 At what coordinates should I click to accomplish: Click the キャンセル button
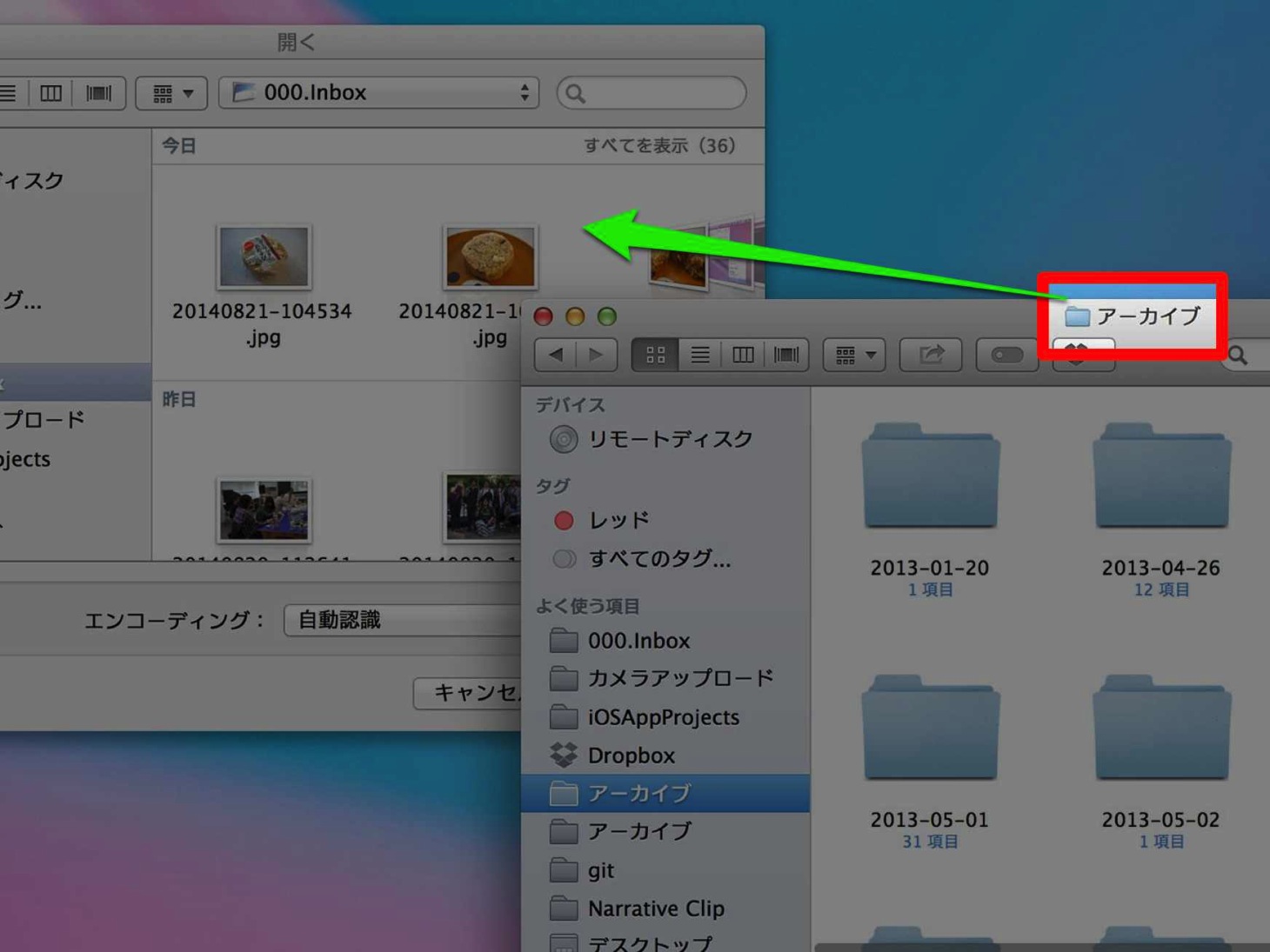(468, 693)
